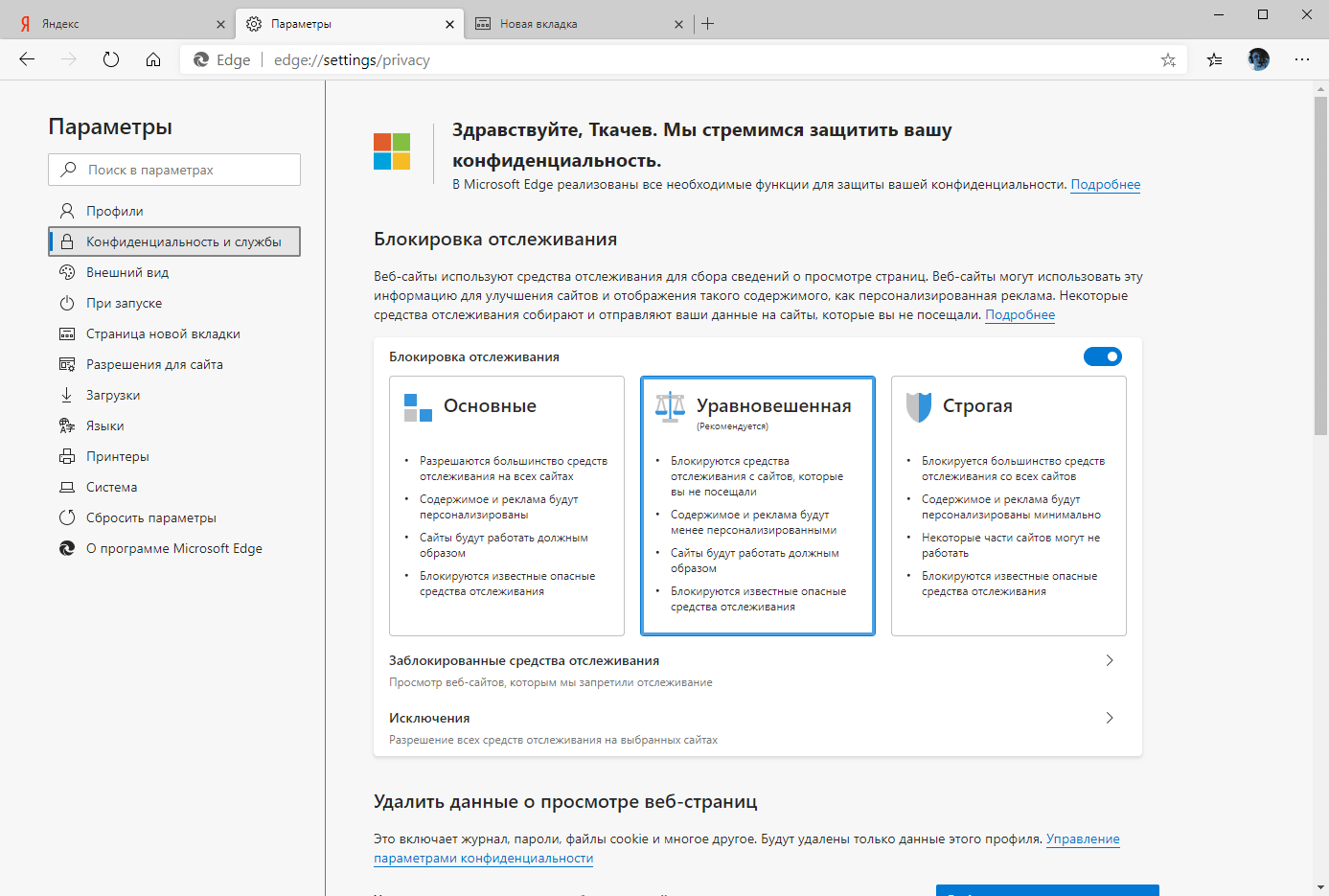This screenshot has width=1329, height=896.
Task: Click the Страница новой вкладки icon
Action: pyautogui.click(x=67, y=333)
